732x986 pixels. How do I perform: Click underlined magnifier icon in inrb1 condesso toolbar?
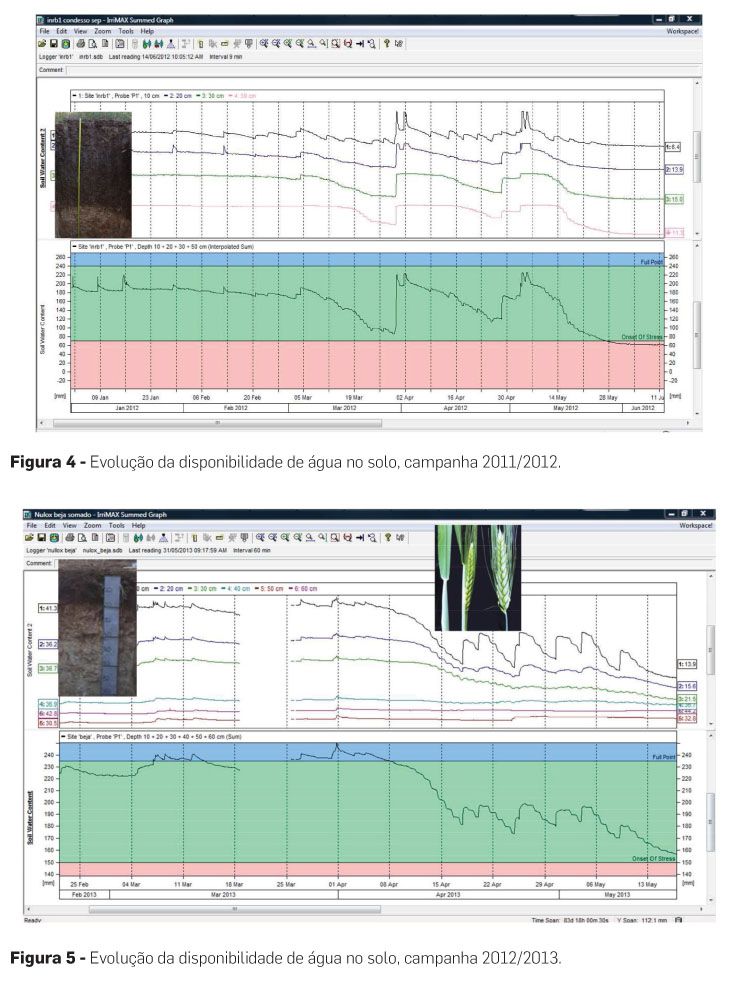[311, 44]
